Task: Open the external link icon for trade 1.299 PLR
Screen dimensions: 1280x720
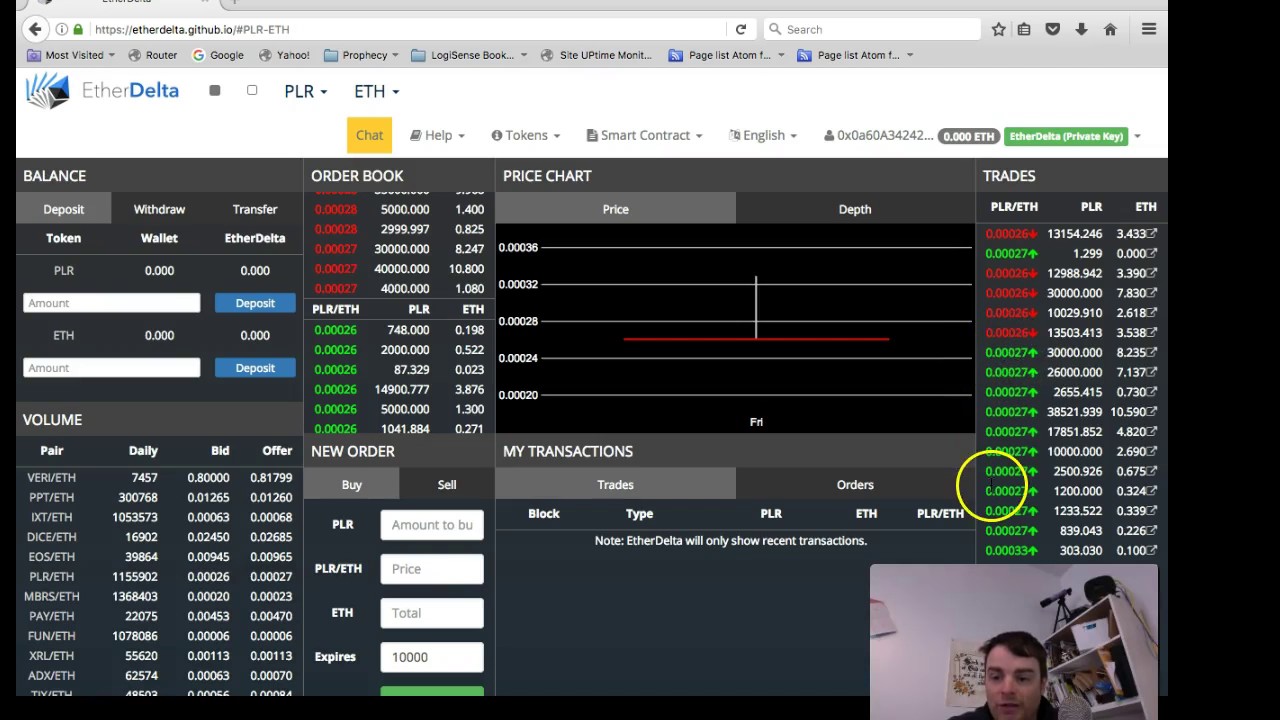Action: click(x=1152, y=253)
